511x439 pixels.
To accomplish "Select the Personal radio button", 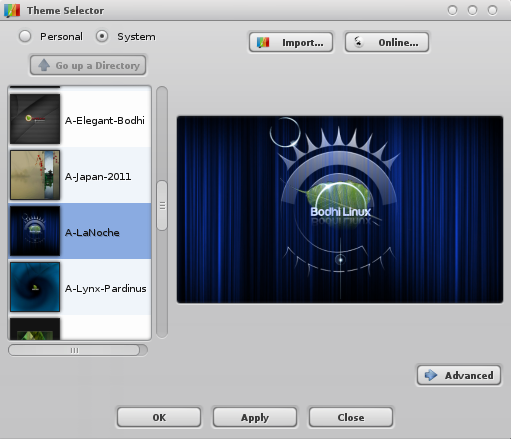I will tap(25, 36).
